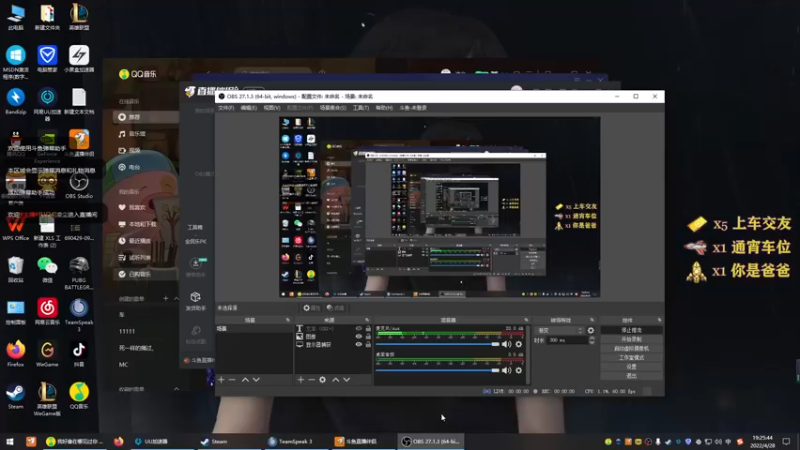800x450 pixels.
Task: Open 网易云音乐 desktop icon
Action: (47, 312)
